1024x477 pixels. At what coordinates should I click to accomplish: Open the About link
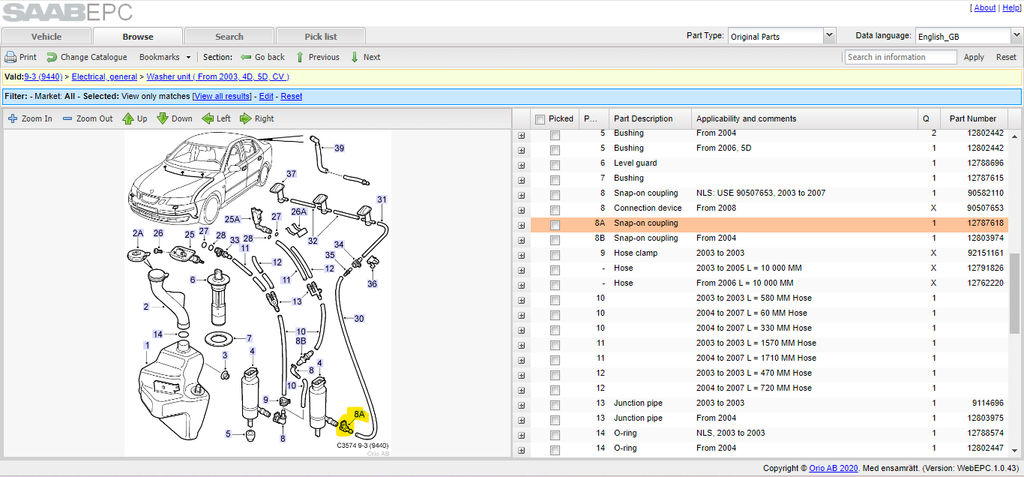tap(985, 8)
